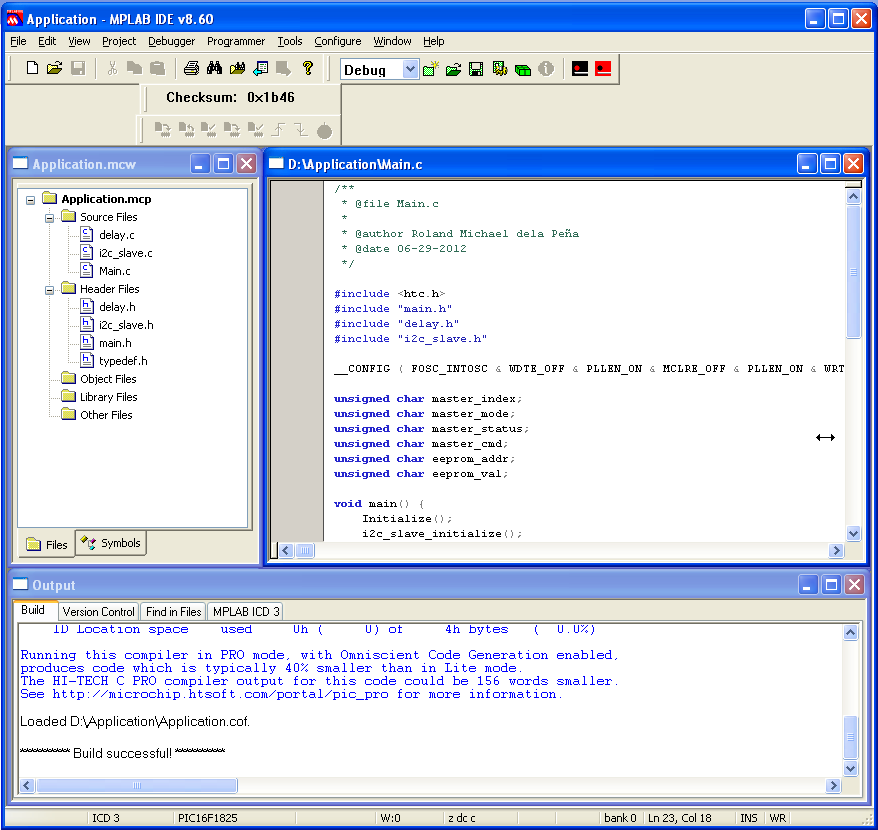Close the D:\Application\Main.c editor window
The image size is (878, 830).
pyautogui.click(x=853, y=164)
